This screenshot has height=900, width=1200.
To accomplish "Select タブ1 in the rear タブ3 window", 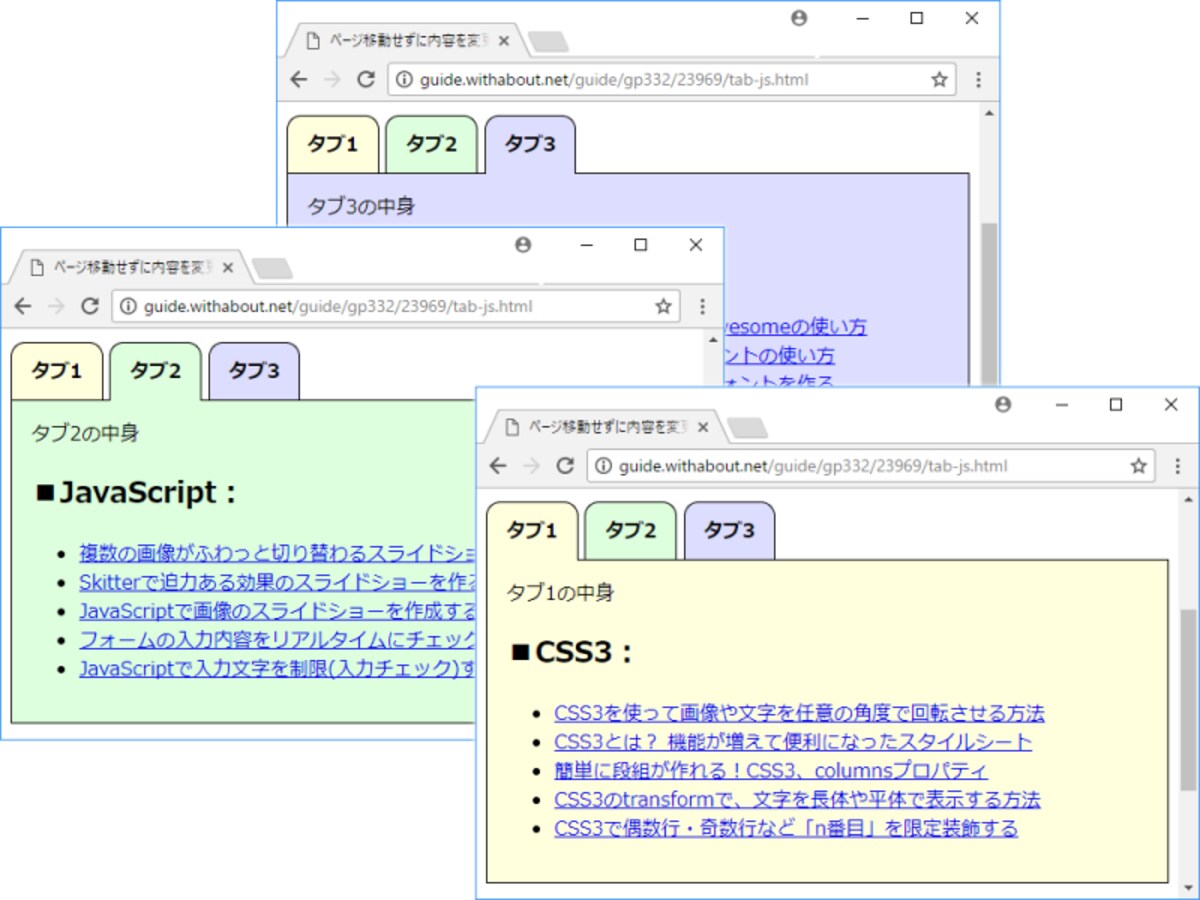I will pyautogui.click(x=333, y=144).
